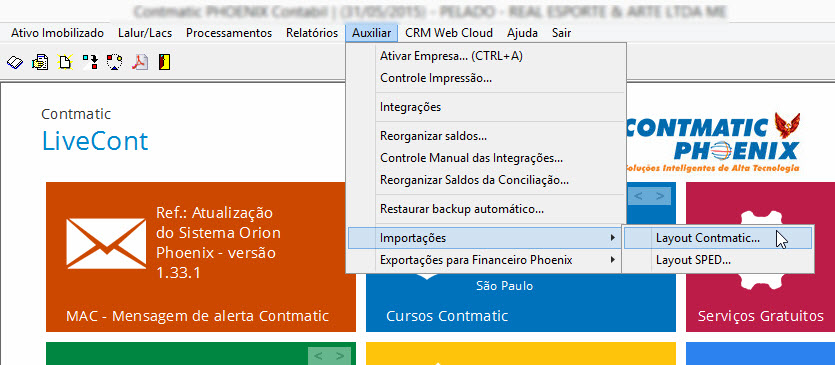
Task: Choose Restaurar backup automático...
Action: click(x=486, y=209)
